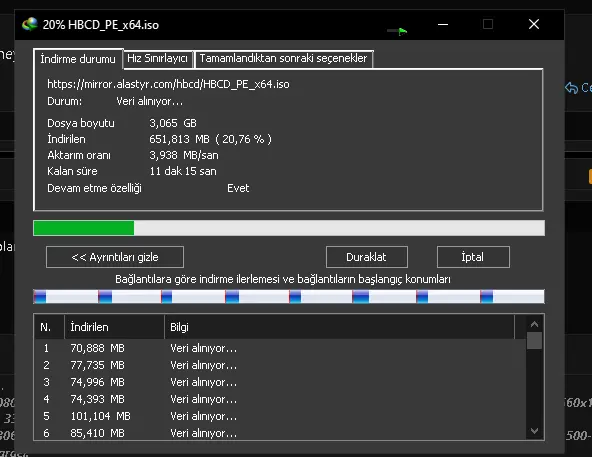This screenshot has width=592, height=457.
Task: Select connection row with 77,735 MB
Action: pyautogui.click(x=280, y=365)
